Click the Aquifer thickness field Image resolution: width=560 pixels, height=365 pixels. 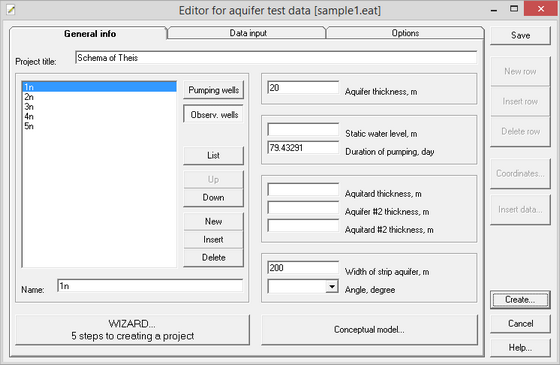(303, 88)
